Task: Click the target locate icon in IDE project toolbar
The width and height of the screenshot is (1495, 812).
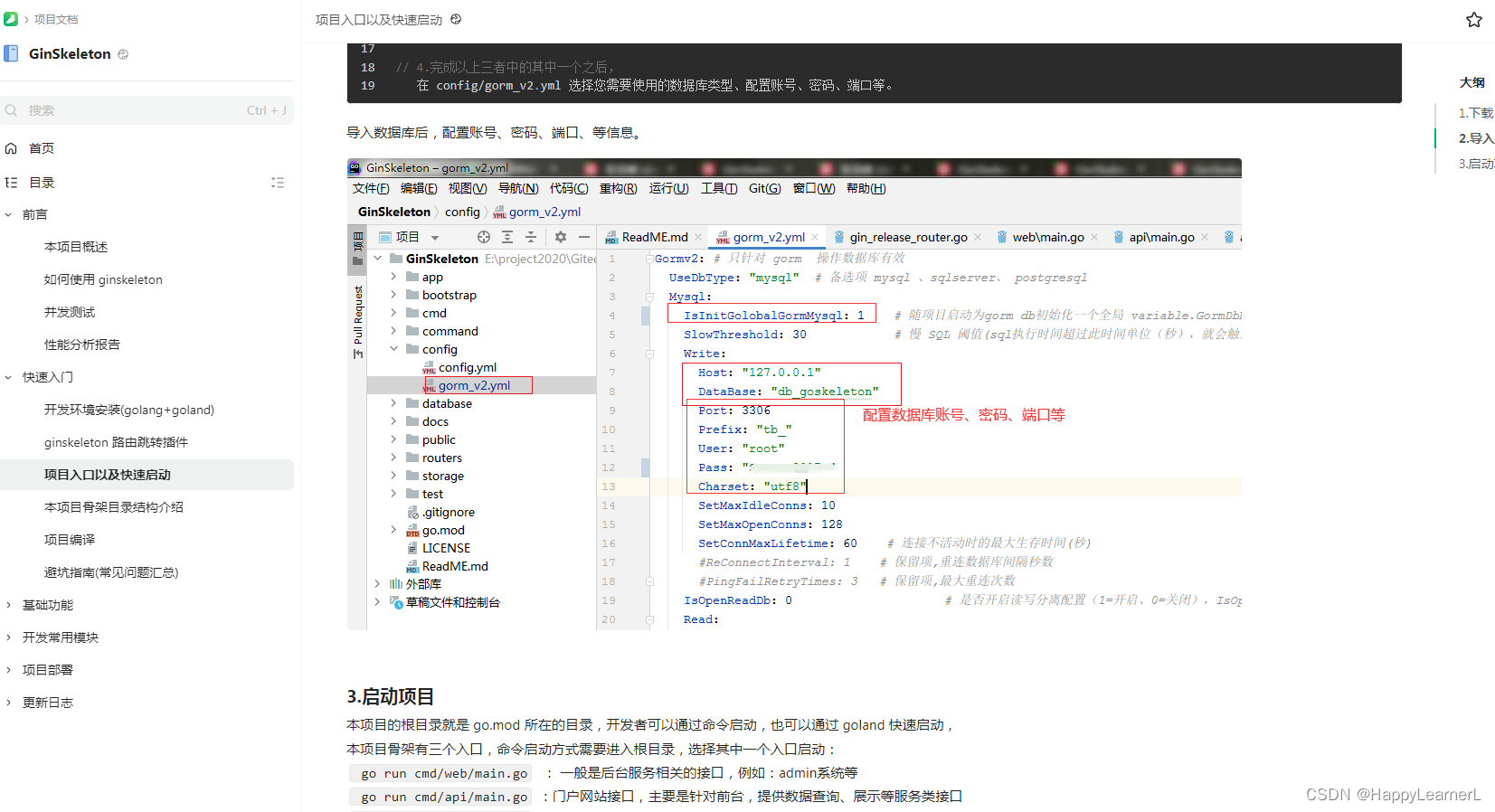Action: 484,237
